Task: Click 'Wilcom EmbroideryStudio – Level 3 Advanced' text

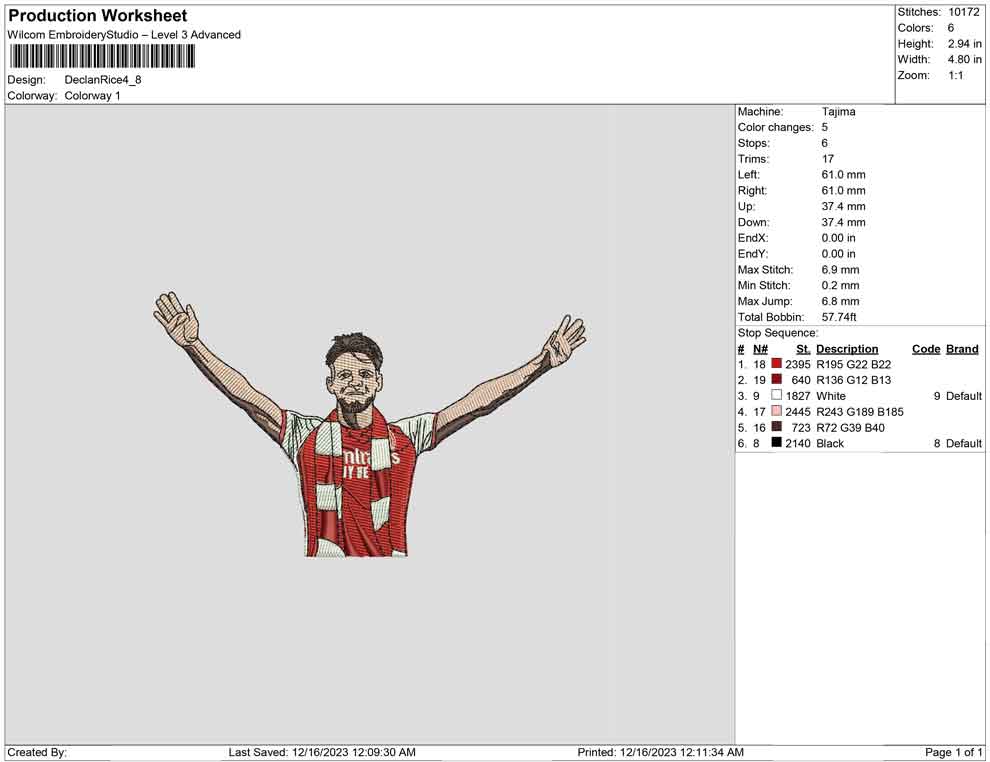Action: click(x=124, y=35)
